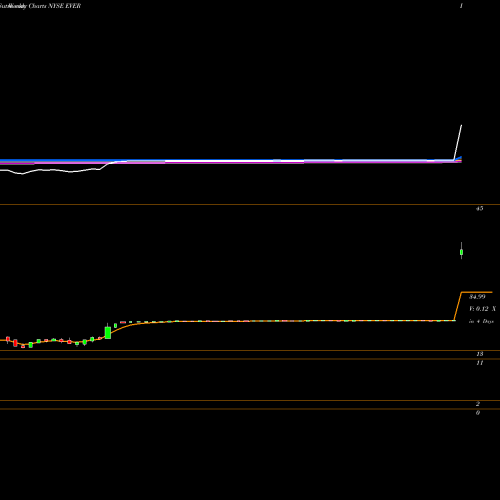Select the isolated green candlestick below 45

click(461, 252)
